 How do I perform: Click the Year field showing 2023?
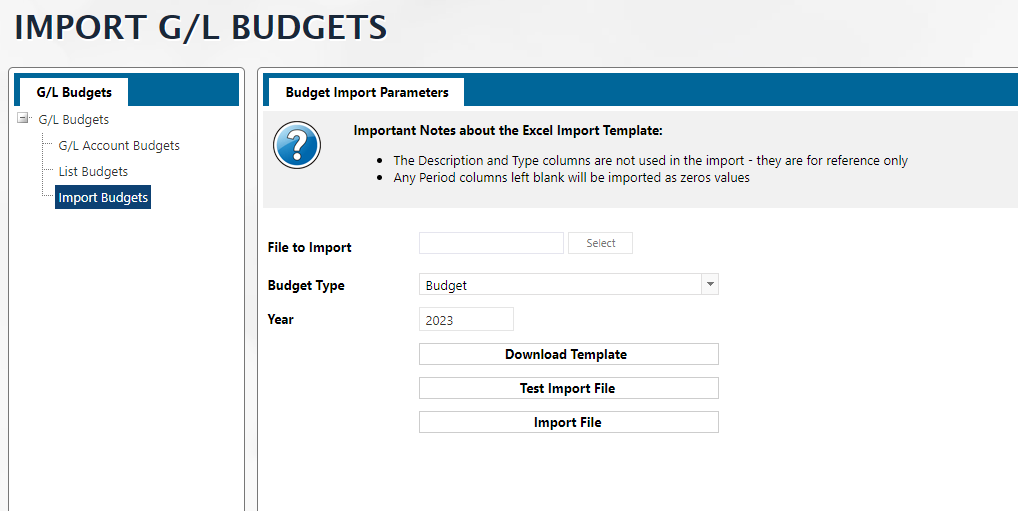point(465,320)
